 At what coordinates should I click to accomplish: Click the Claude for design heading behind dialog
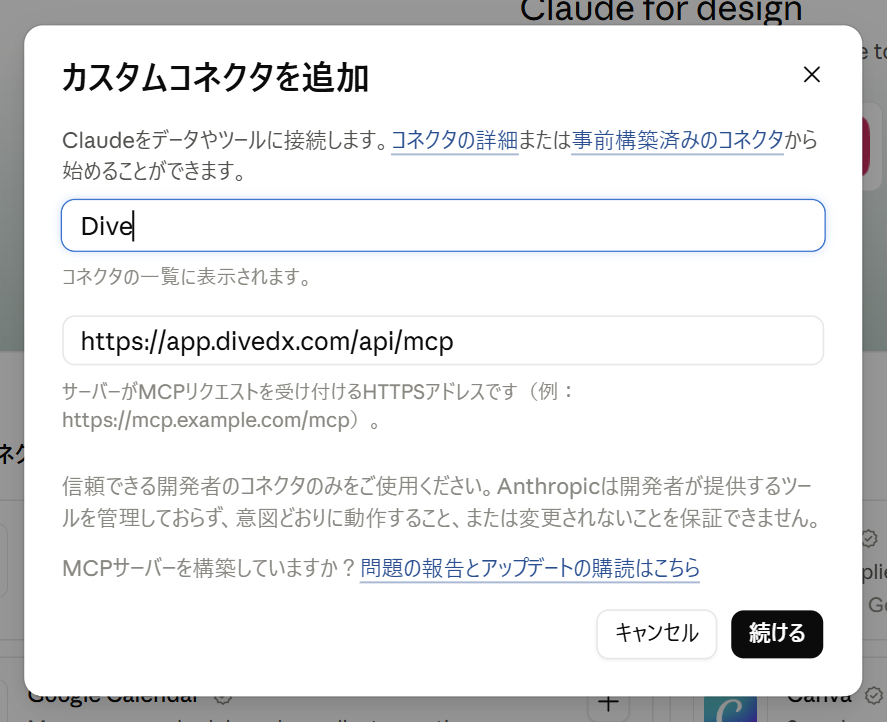coord(661,12)
